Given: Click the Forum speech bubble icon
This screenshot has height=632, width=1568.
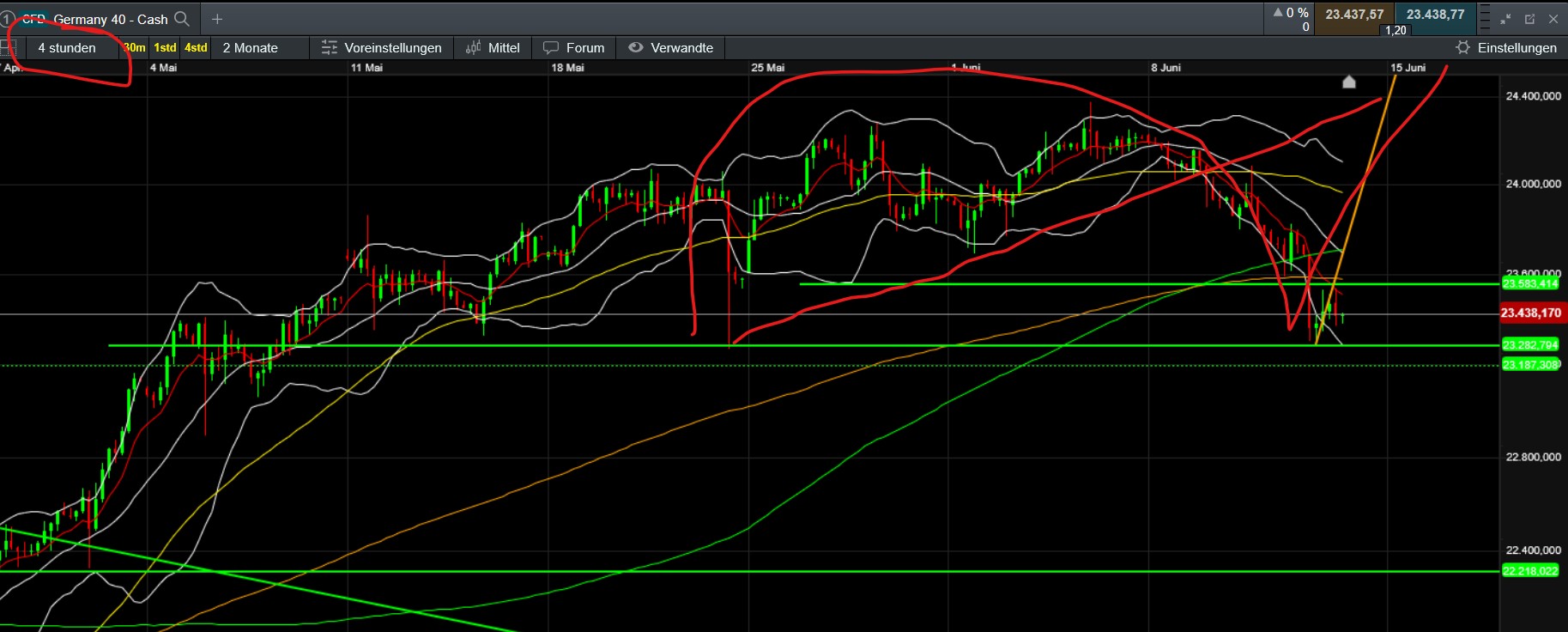Looking at the screenshot, I should (x=551, y=48).
